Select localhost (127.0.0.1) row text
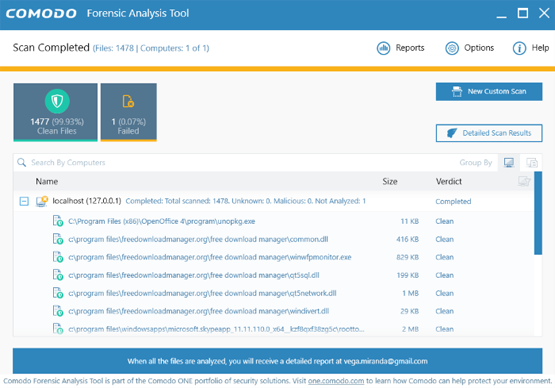This screenshot has height=388, width=555. pos(87,201)
